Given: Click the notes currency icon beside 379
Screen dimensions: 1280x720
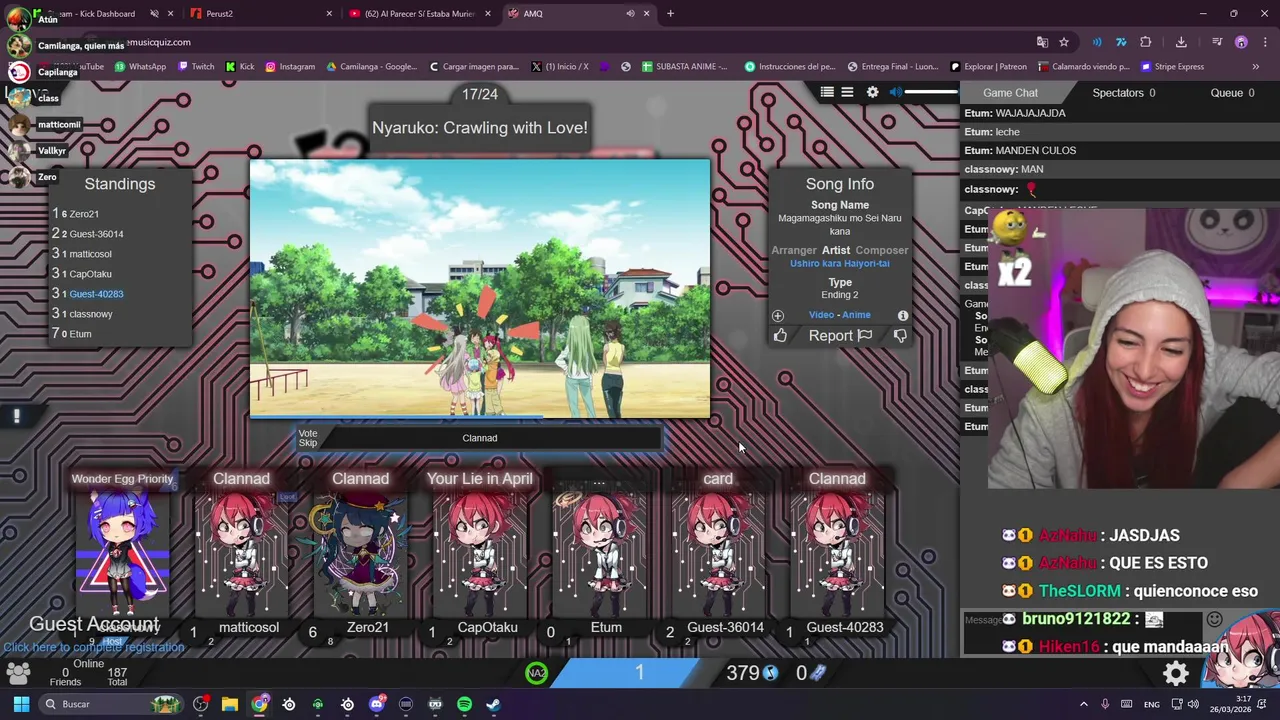Looking at the screenshot, I should [770, 673].
